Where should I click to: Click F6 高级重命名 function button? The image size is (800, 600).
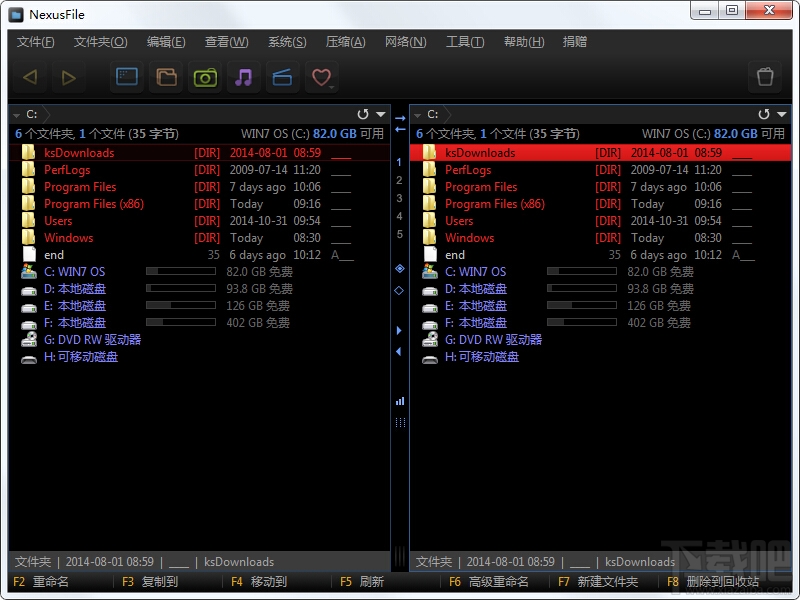pyautogui.click(x=489, y=582)
